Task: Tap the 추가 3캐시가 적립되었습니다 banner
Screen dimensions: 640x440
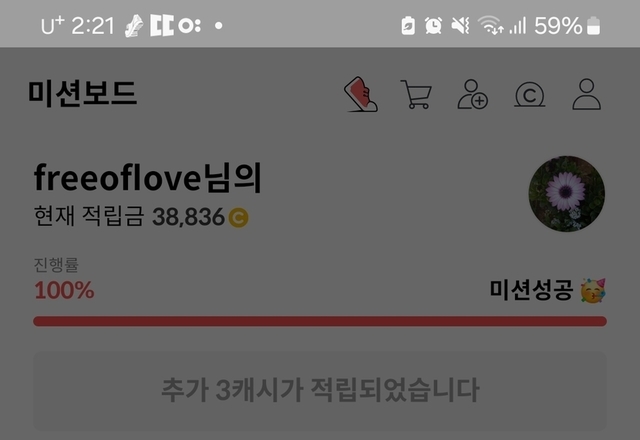Action: click(x=320, y=390)
